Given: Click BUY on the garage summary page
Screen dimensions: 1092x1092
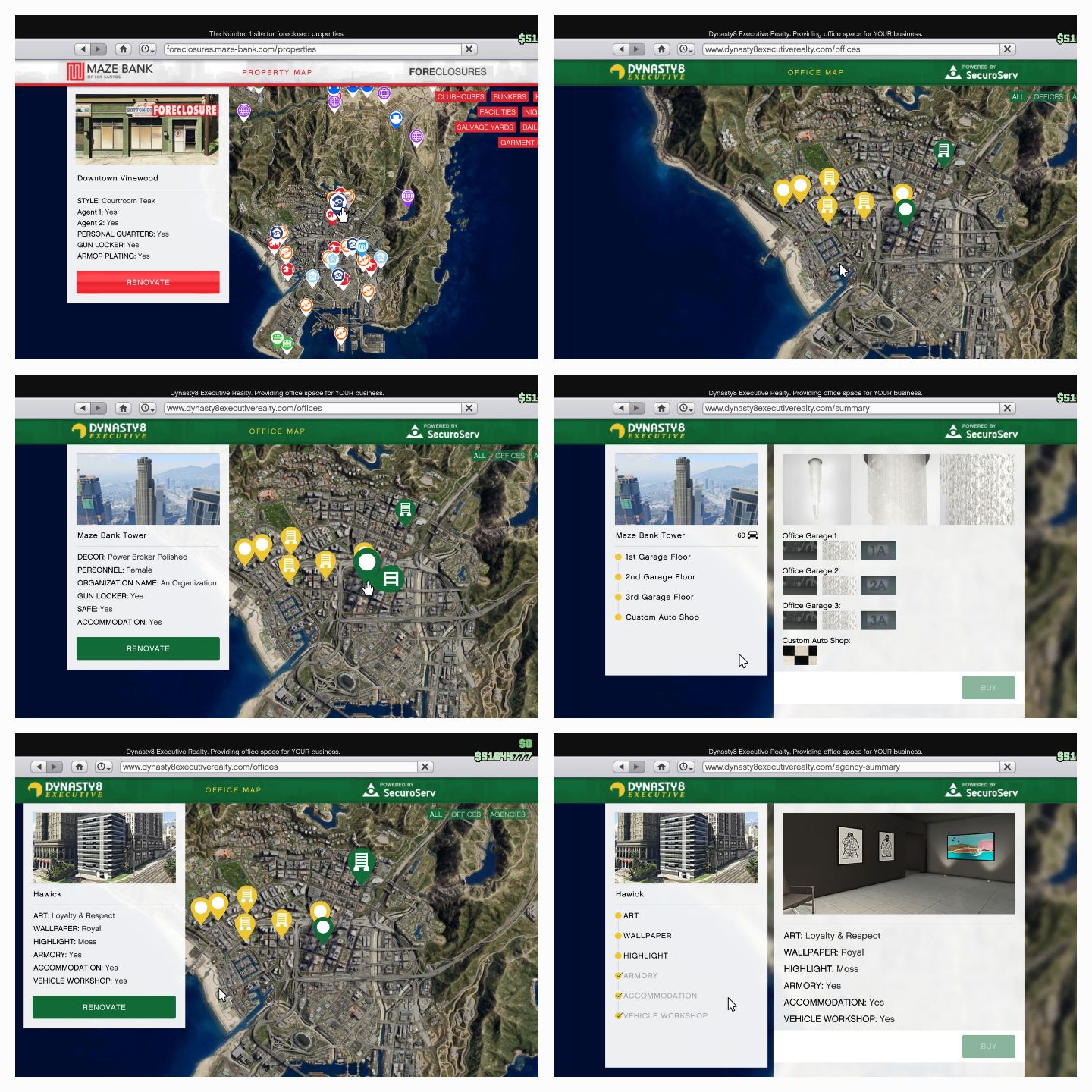Looking at the screenshot, I should [988, 688].
